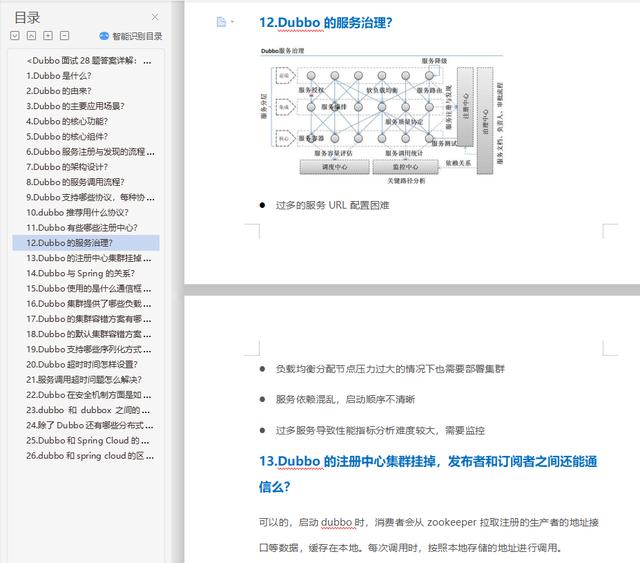
Task: Open outline item 3.Dubbo 的主要应用场景?
Action: [x=75, y=106]
